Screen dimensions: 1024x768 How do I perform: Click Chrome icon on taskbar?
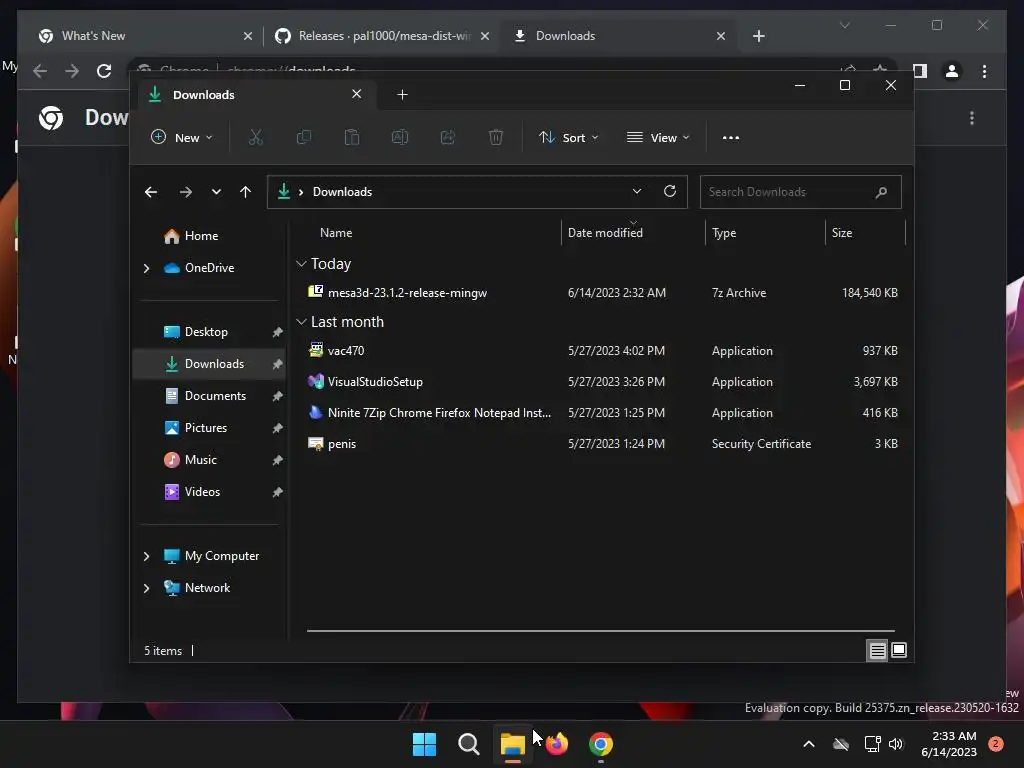coord(601,744)
